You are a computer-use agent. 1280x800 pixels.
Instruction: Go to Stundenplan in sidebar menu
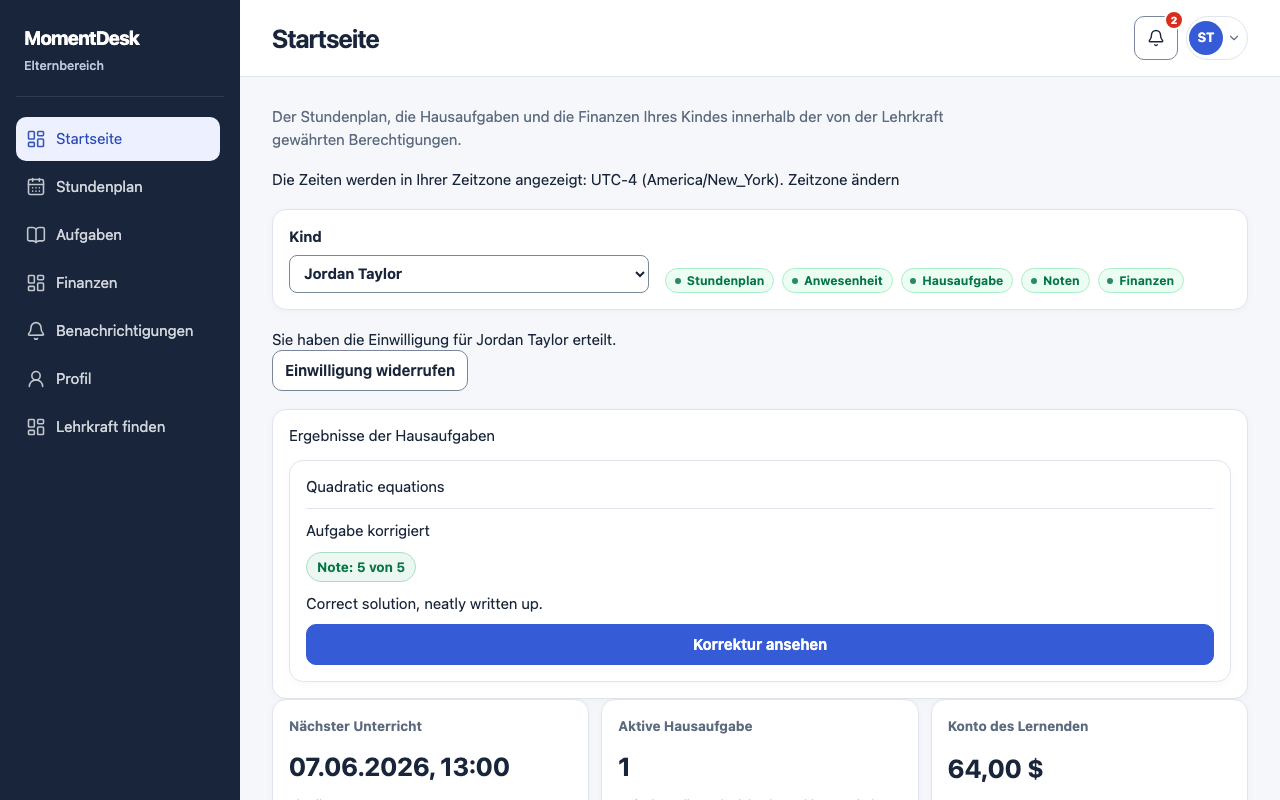[118, 187]
